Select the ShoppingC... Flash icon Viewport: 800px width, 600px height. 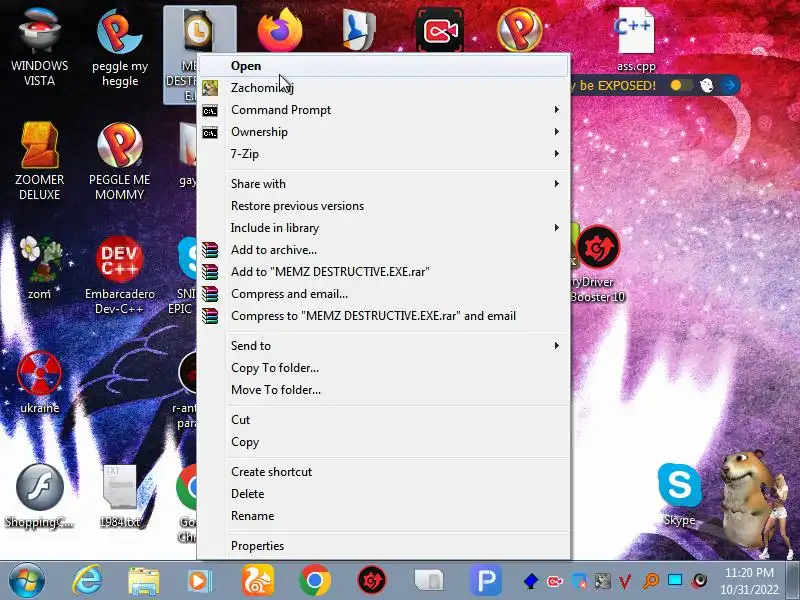pyautogui.click(x=39, y=496)
